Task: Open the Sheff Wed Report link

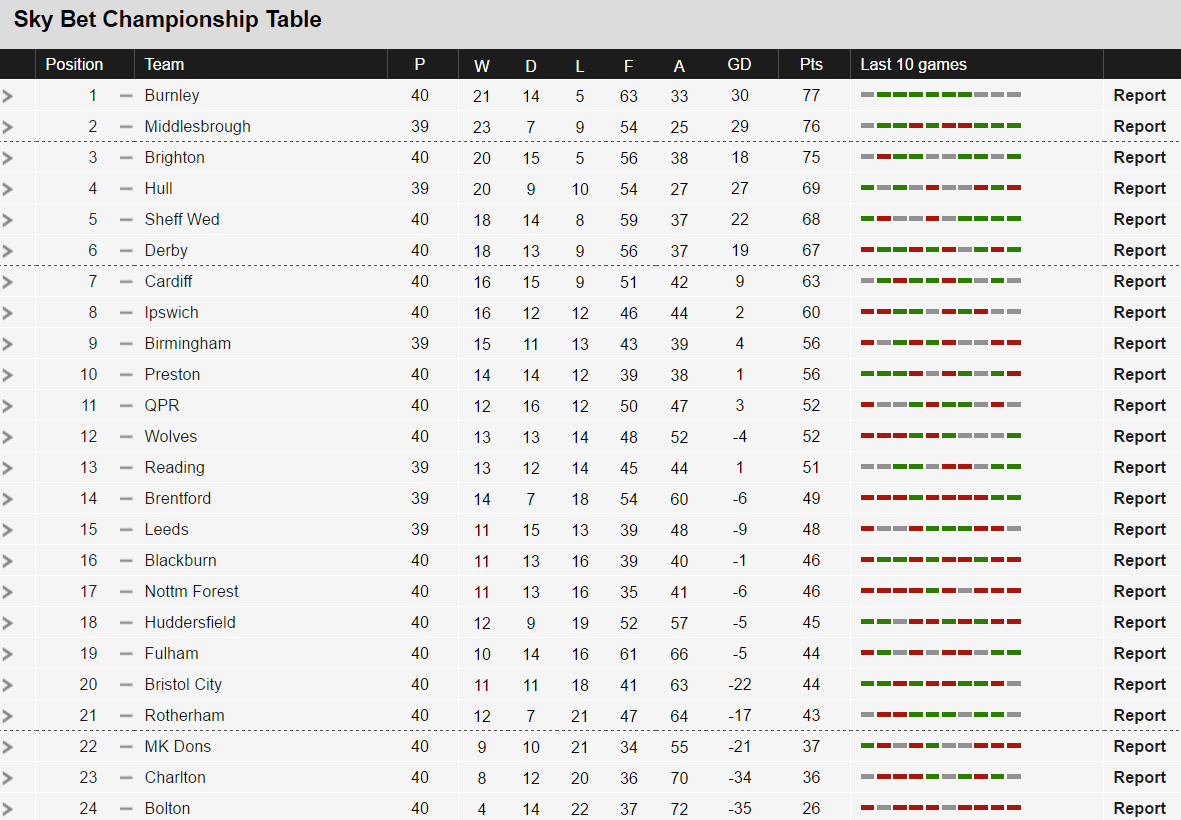Action: click(1139, 219)
